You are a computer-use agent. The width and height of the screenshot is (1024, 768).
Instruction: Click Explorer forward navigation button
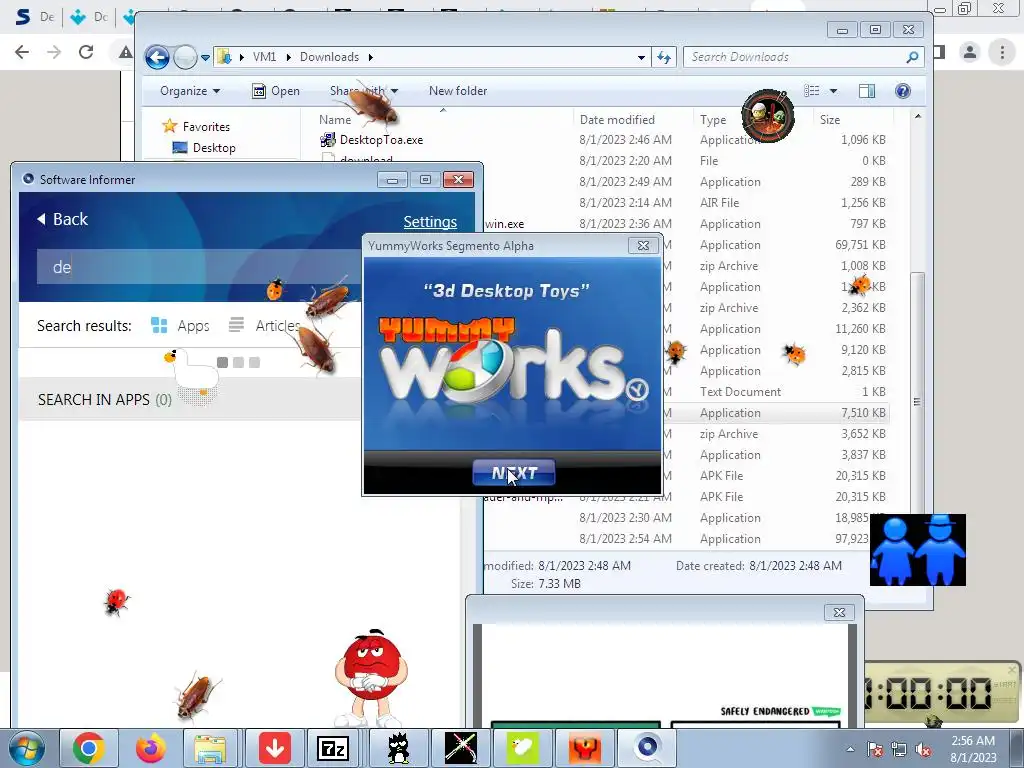(x=185, y=57)
